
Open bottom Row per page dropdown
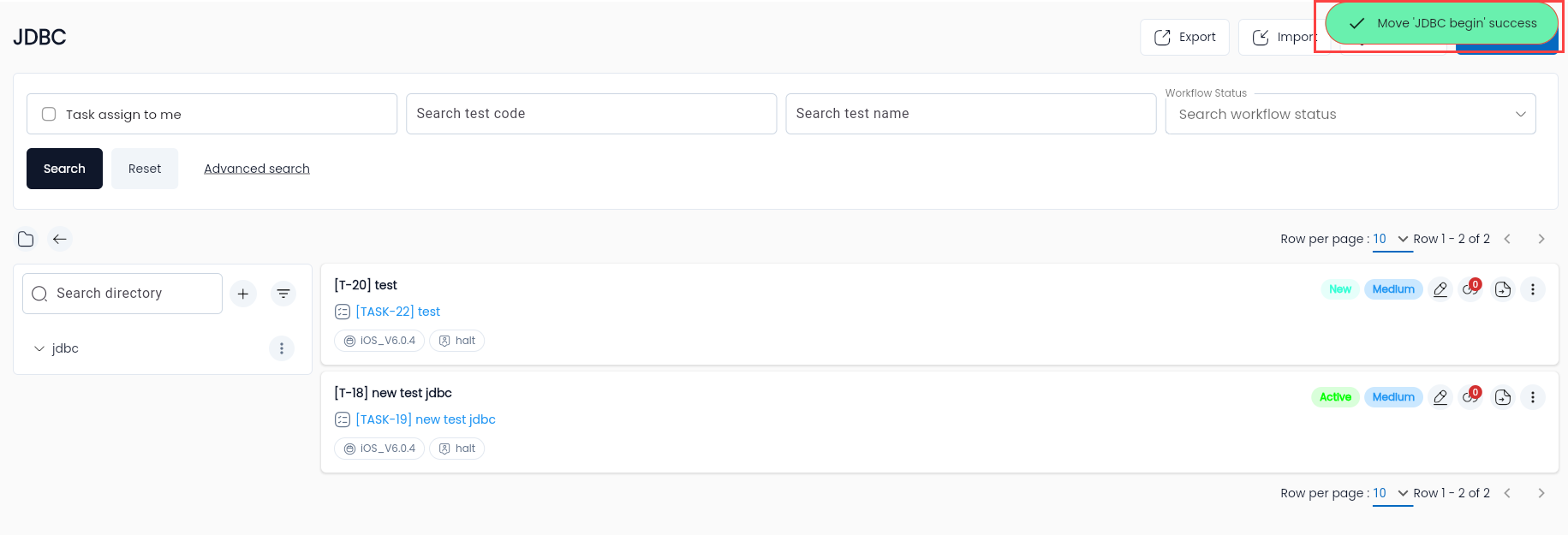click(x=1392, y=494)
